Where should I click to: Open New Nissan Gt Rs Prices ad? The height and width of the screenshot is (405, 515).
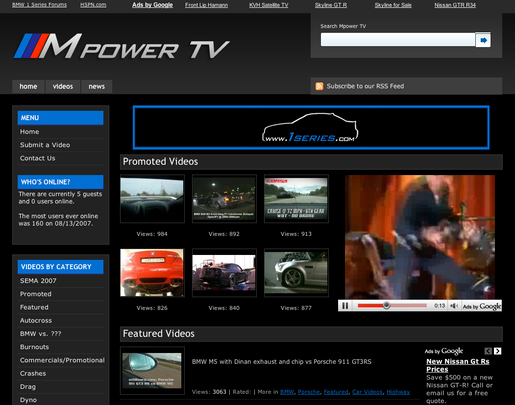pos(458,365)
